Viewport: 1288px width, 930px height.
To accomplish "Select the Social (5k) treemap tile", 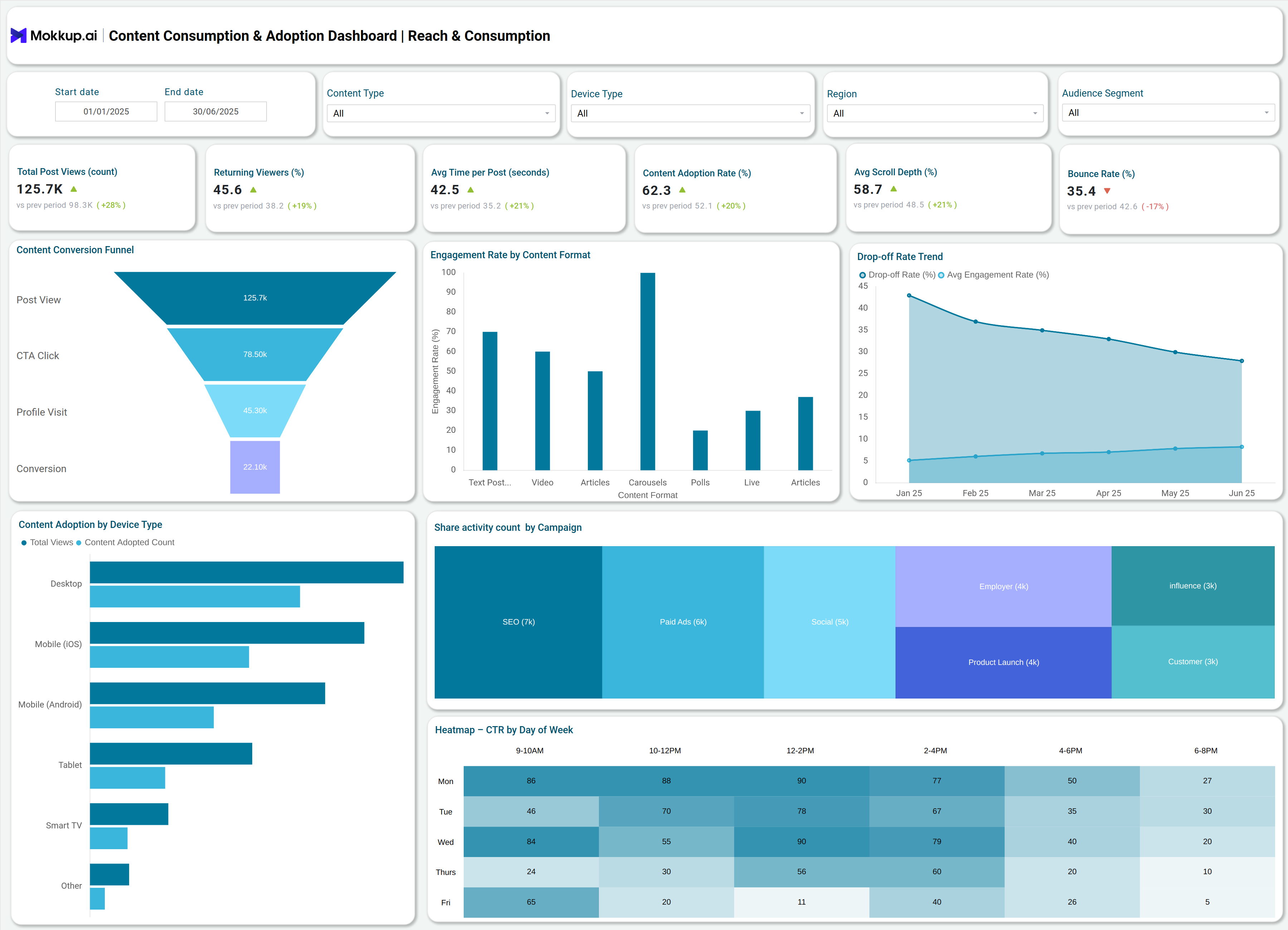I will click(x=830, y=622).
